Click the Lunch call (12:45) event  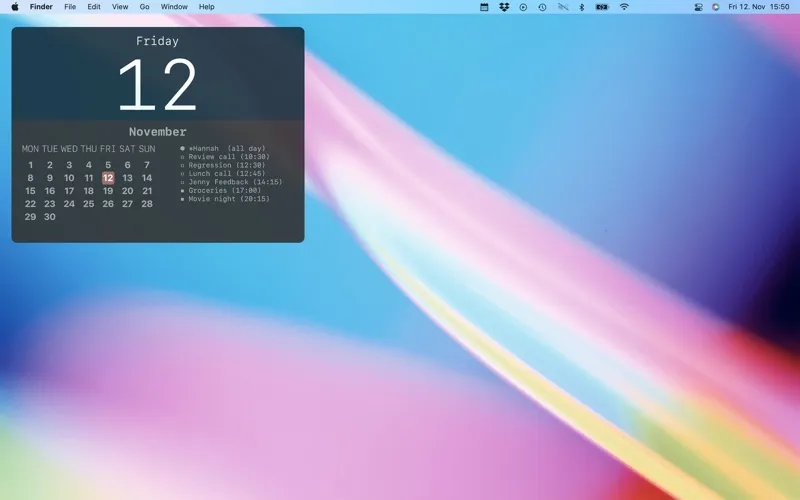pos(223,173)
